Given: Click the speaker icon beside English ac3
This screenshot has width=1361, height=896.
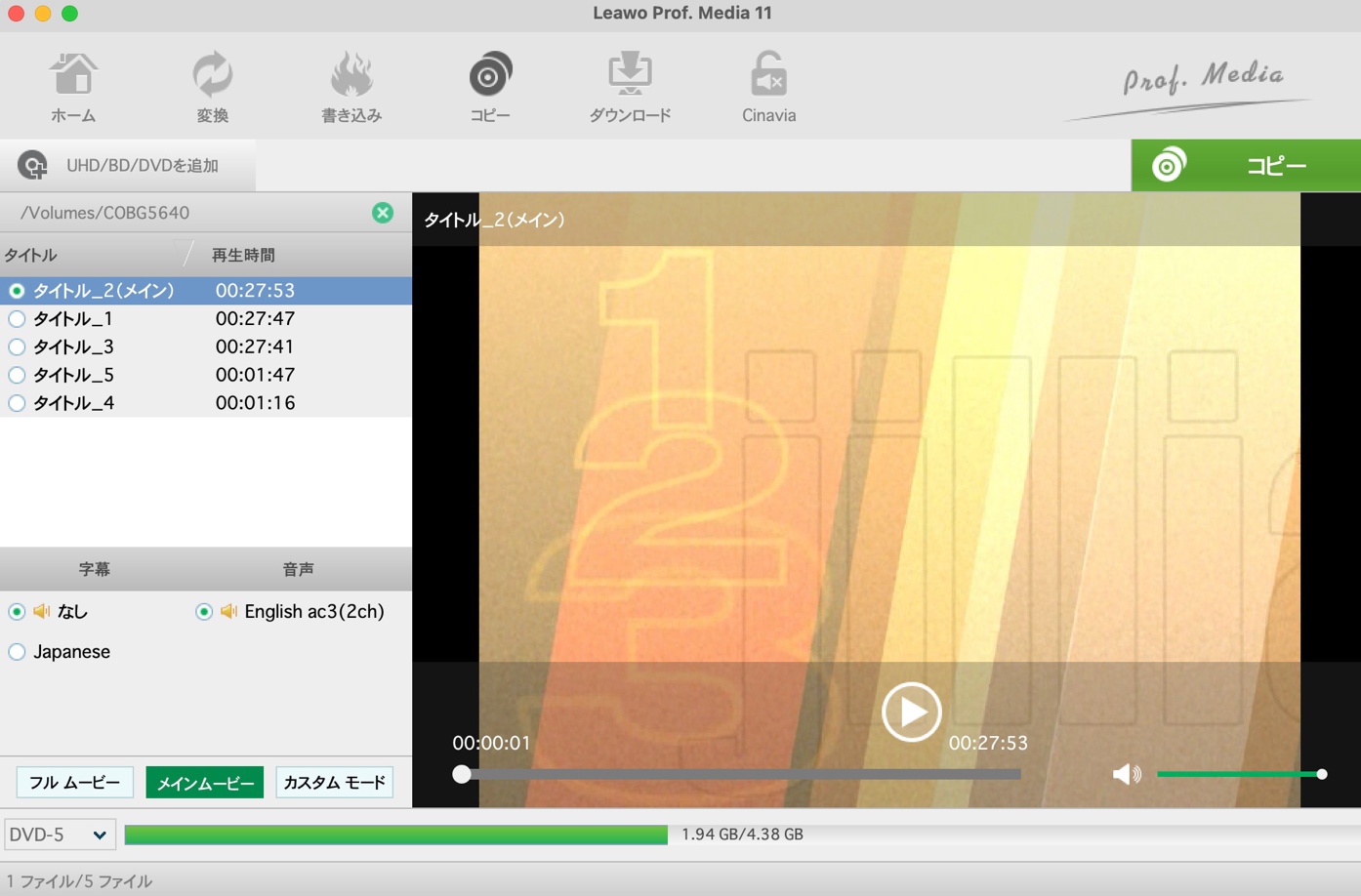Looking at the screenshot, I should tap(229, 612).
